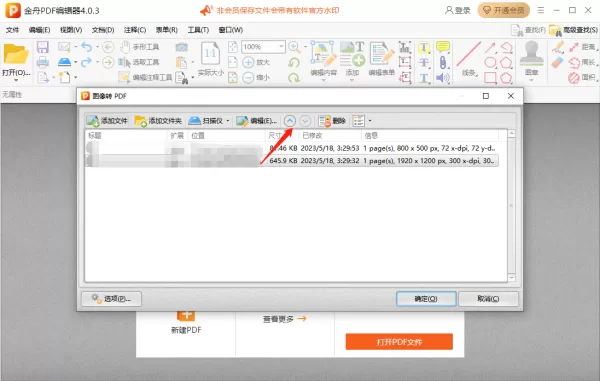600x381 pixels.
Task: Open the 视图(V) menu
Action: point(71,30)
